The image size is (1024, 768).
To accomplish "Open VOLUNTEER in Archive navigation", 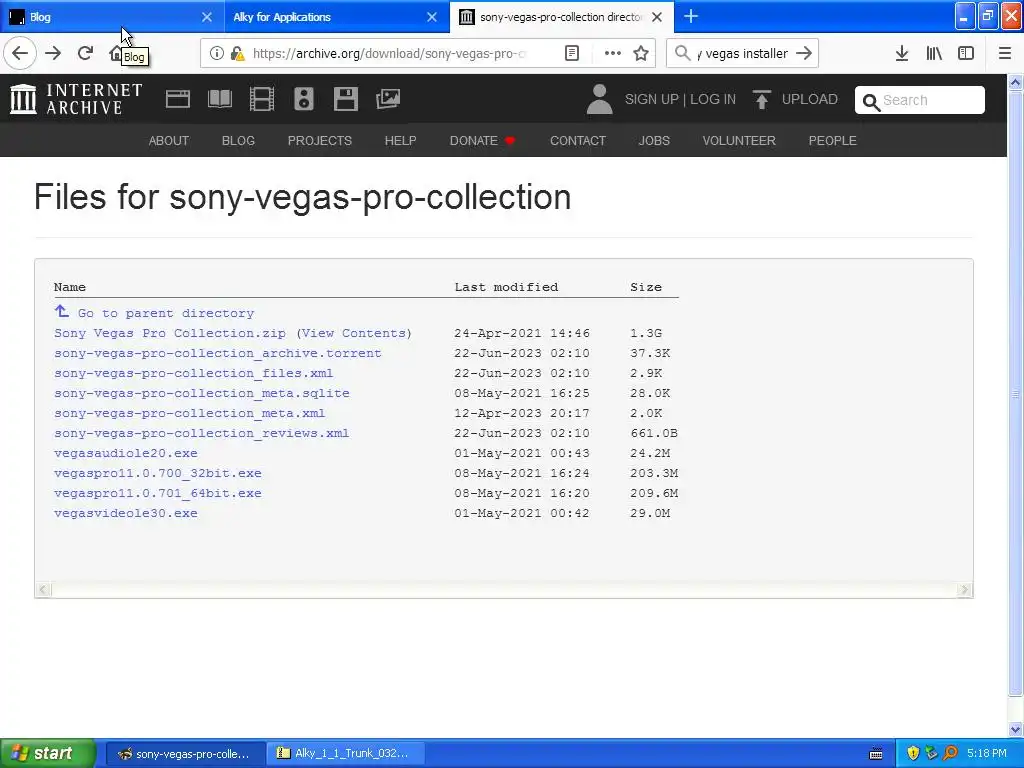I will tap(739, 140).
